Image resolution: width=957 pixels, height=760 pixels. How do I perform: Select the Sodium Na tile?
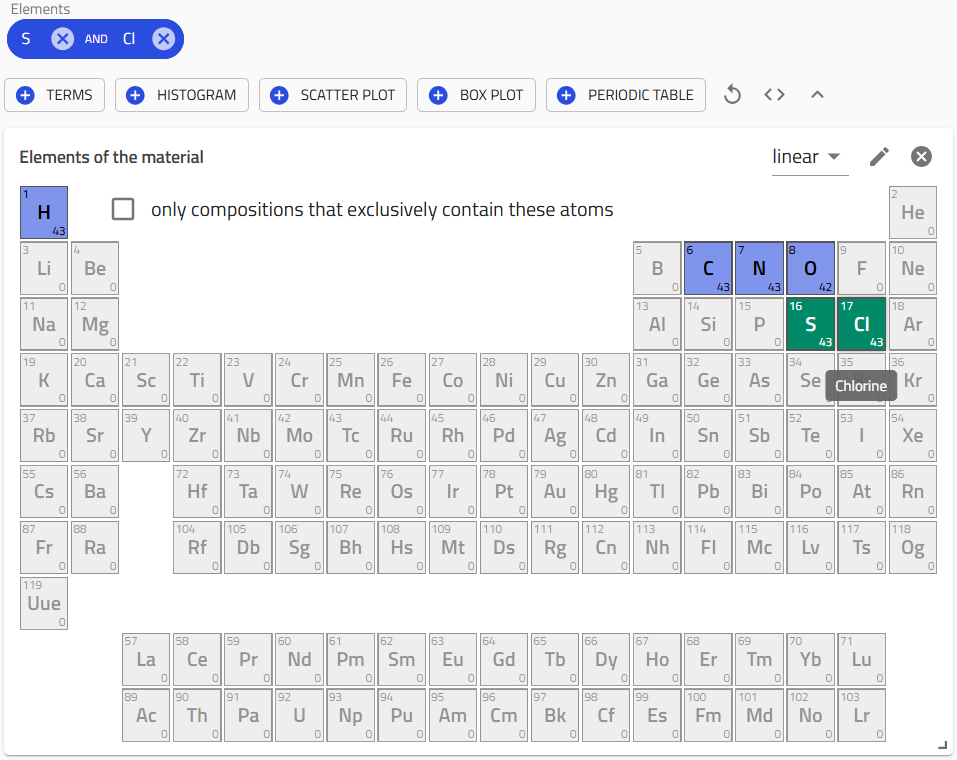(44, 324)
